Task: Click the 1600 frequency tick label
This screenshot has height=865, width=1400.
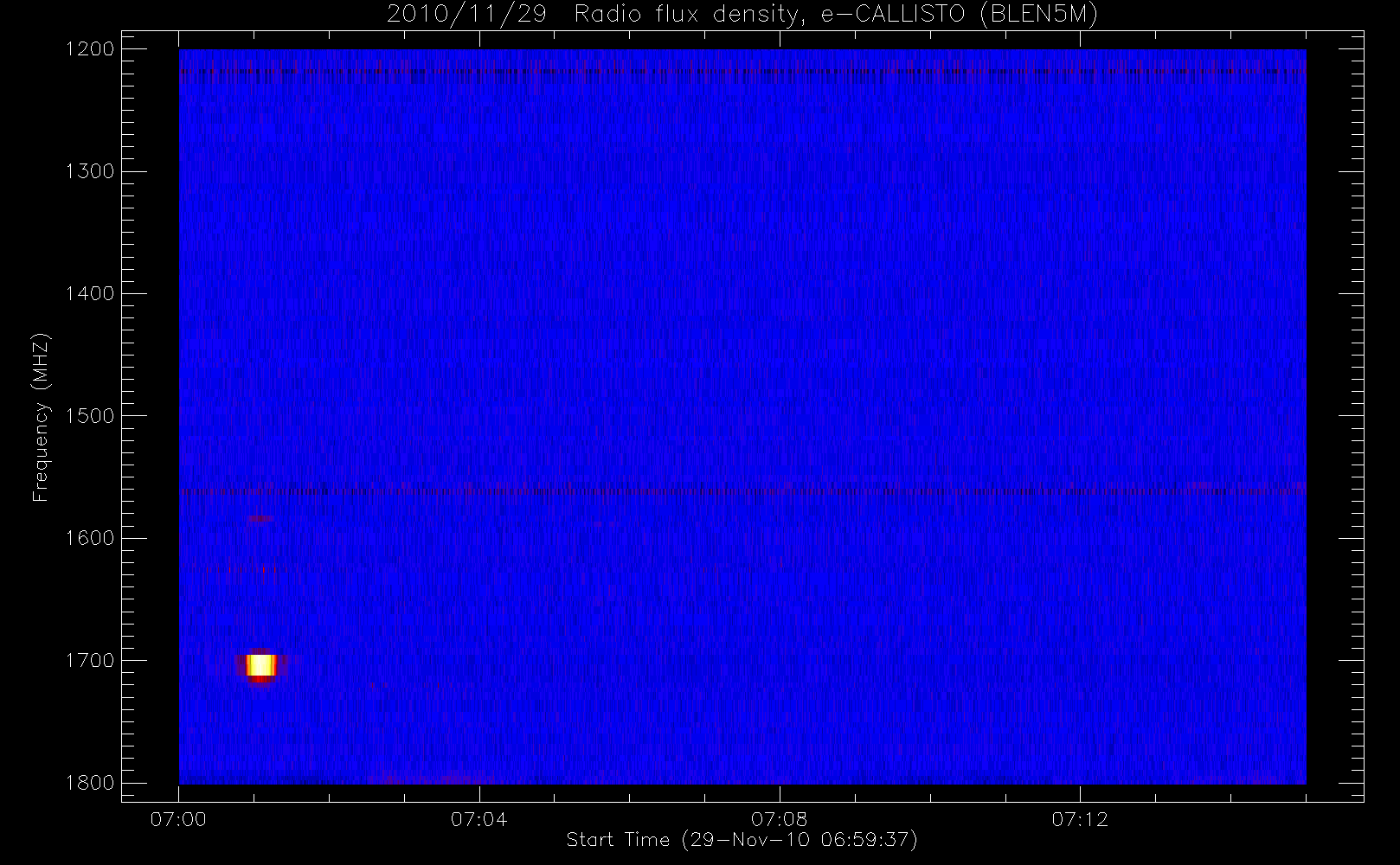Action: pos(90,538)
